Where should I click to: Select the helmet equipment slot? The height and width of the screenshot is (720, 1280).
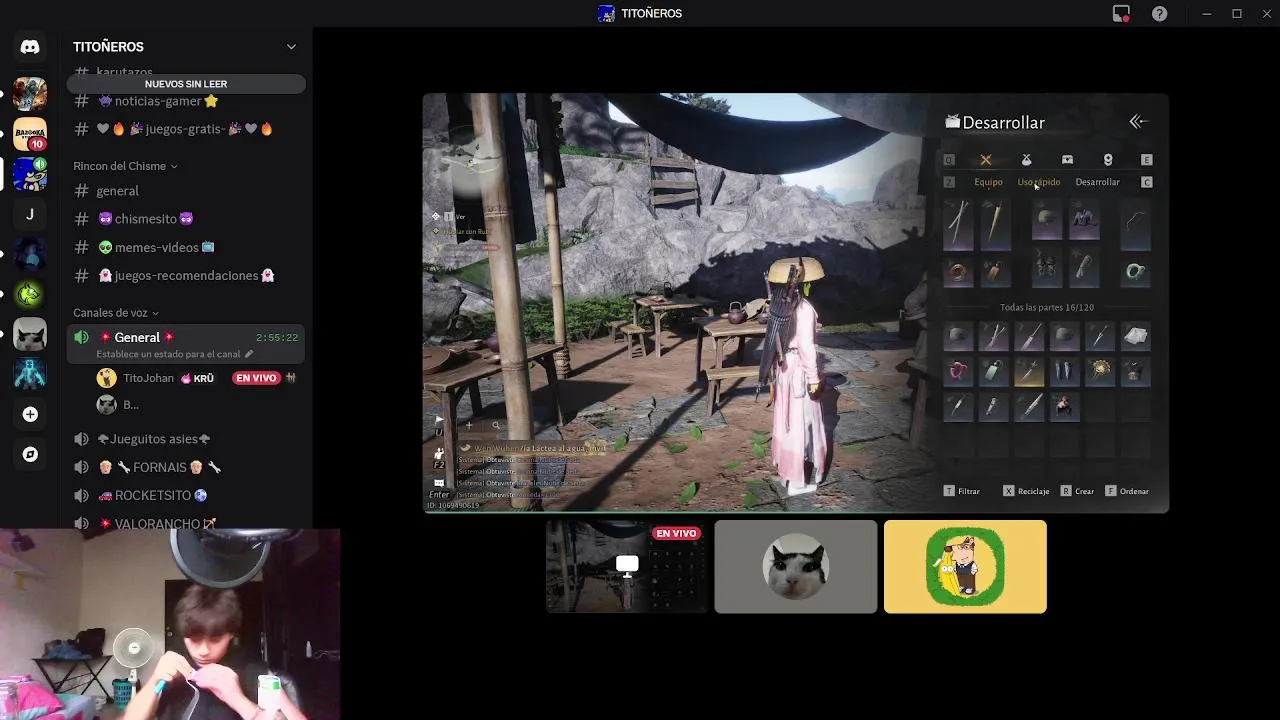(x=1047, y=220)
